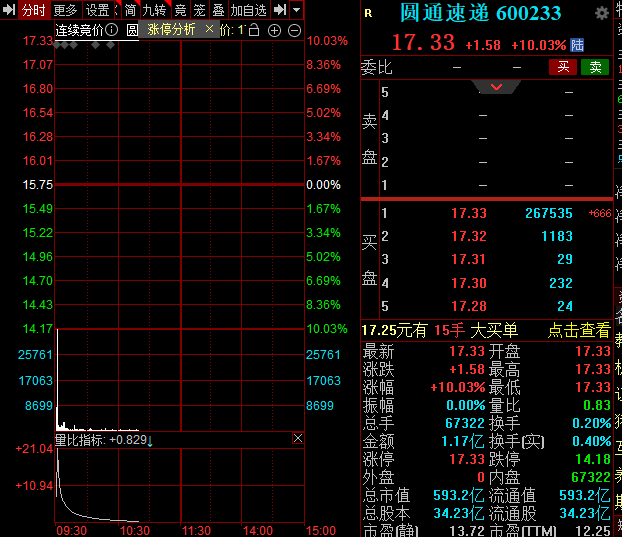Click the 连续竞价 label
The width and height of the screenshot is (622, 537).
(x=79, y=30)
